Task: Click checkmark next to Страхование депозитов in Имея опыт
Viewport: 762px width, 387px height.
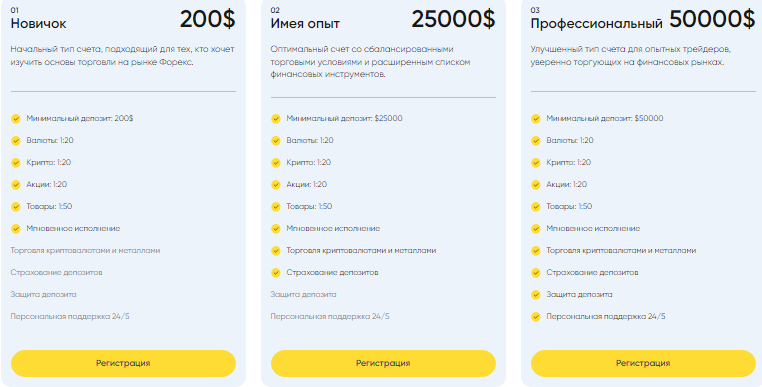Action: (276, 273)
